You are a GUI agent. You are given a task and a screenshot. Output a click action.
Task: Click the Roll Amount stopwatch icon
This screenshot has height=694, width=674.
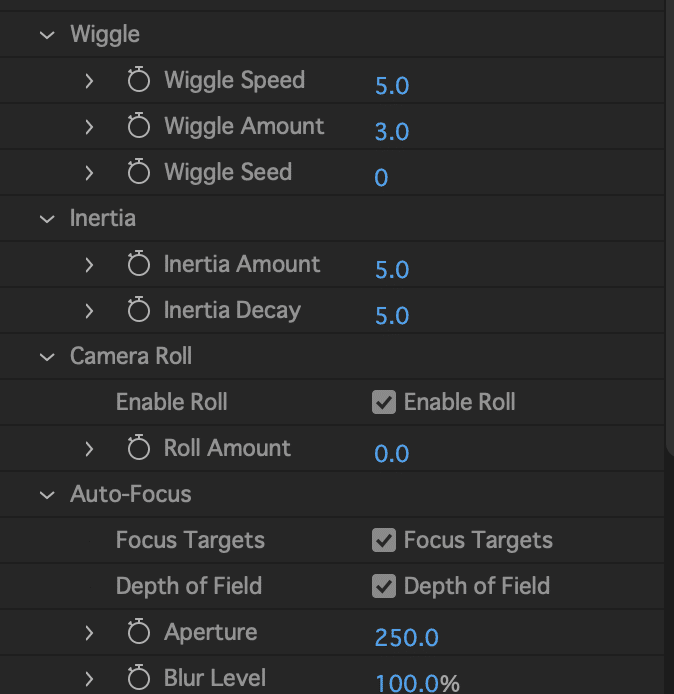pos(139,449)
